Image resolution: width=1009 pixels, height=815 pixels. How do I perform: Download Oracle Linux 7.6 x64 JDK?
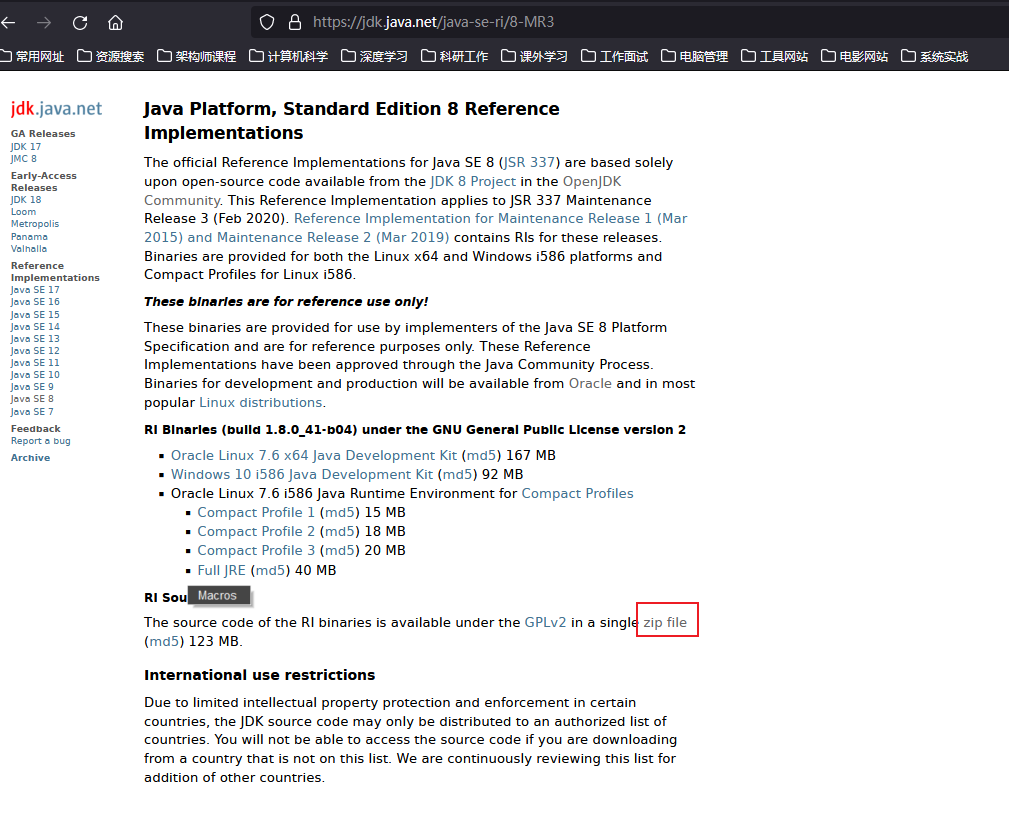[x=314, y=455]
